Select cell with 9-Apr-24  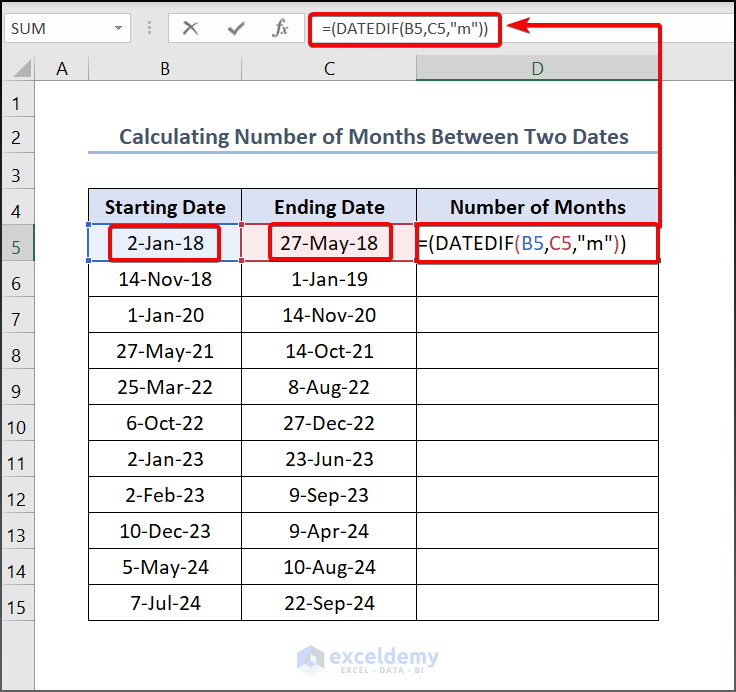pyautogui.click(x=329, y=531)
